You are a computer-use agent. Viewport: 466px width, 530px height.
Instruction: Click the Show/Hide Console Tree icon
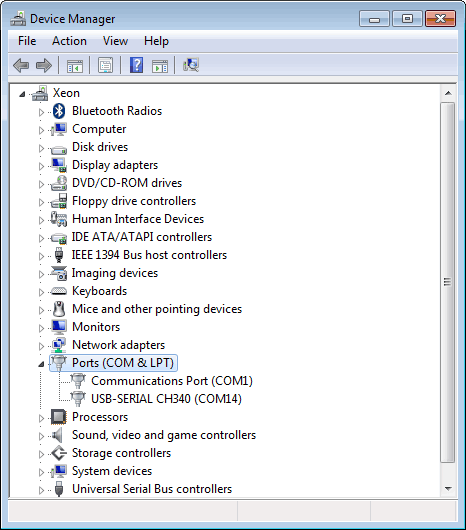[75, 66]
